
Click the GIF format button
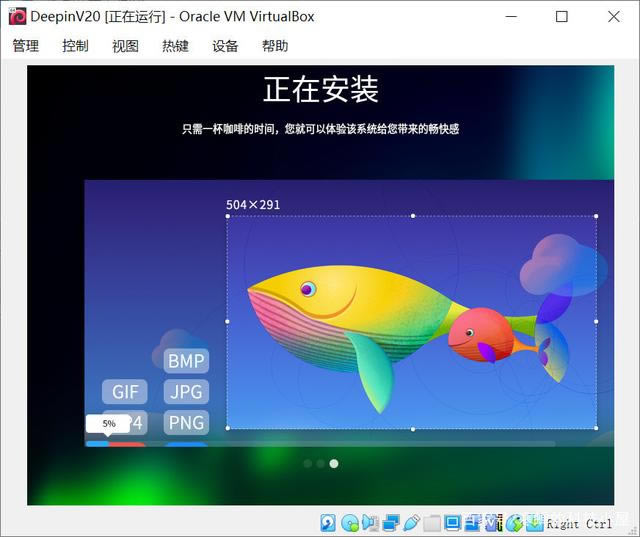[x=125, y=392]
